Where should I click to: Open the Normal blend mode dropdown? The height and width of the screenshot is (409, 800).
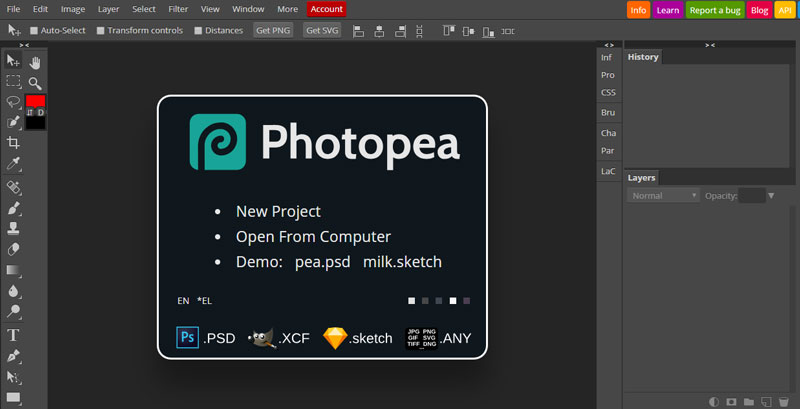point(663,196)
